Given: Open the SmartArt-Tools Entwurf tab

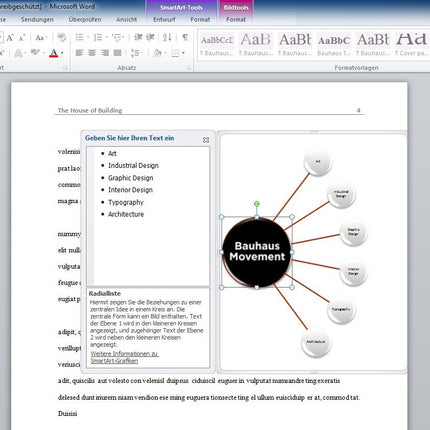Looking at the screenshot, I should click(164, 20).
